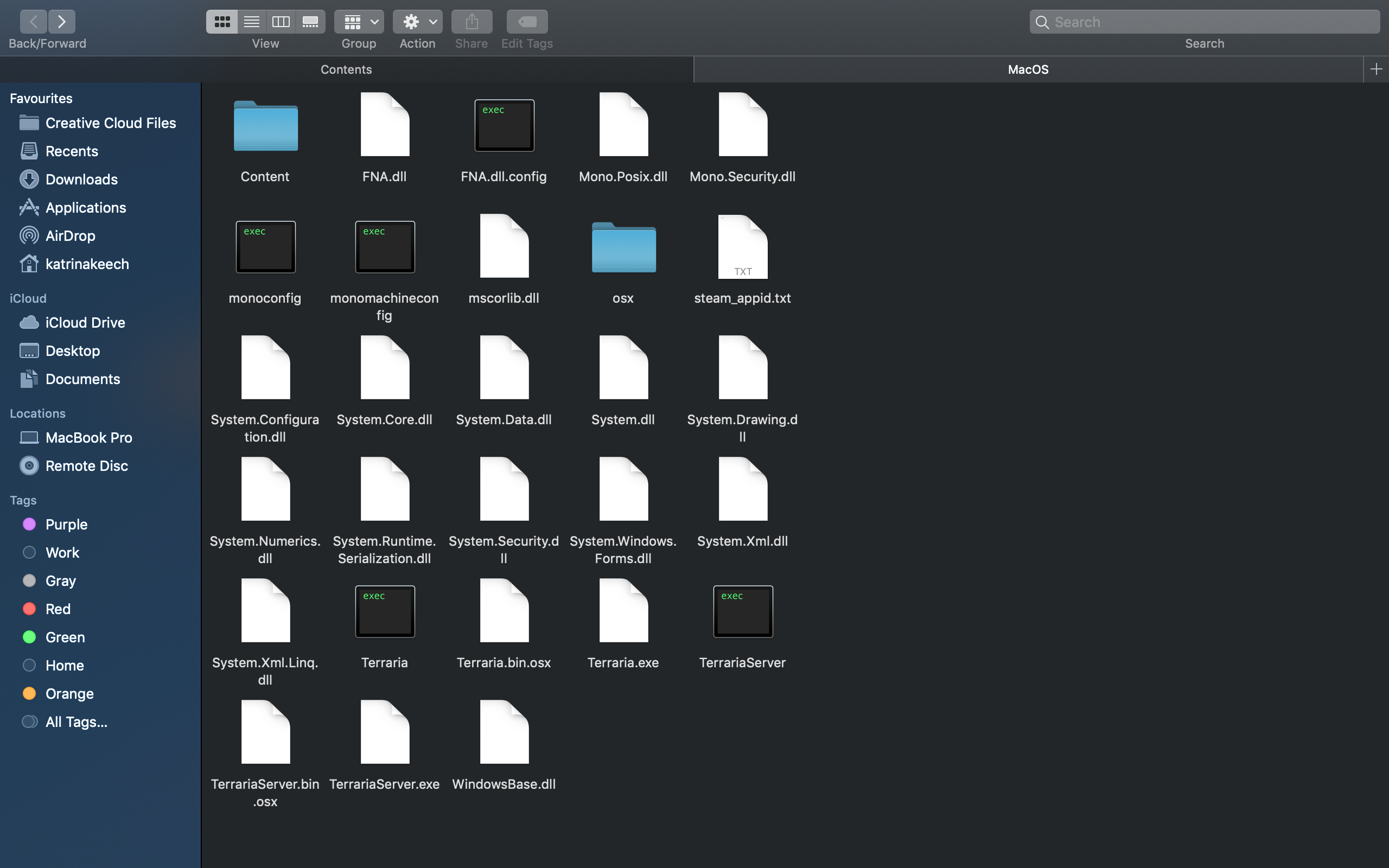Viewport: 1389px width, 868px height.
Task: Show All Tags in sidebar
Action: point(100,722)
